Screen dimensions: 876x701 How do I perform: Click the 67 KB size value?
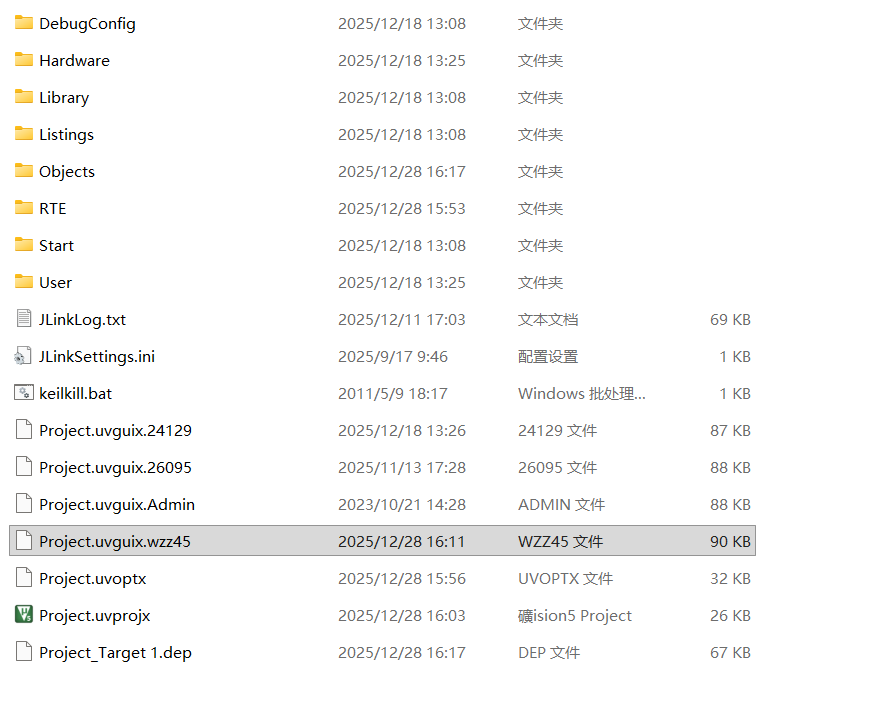730,652
